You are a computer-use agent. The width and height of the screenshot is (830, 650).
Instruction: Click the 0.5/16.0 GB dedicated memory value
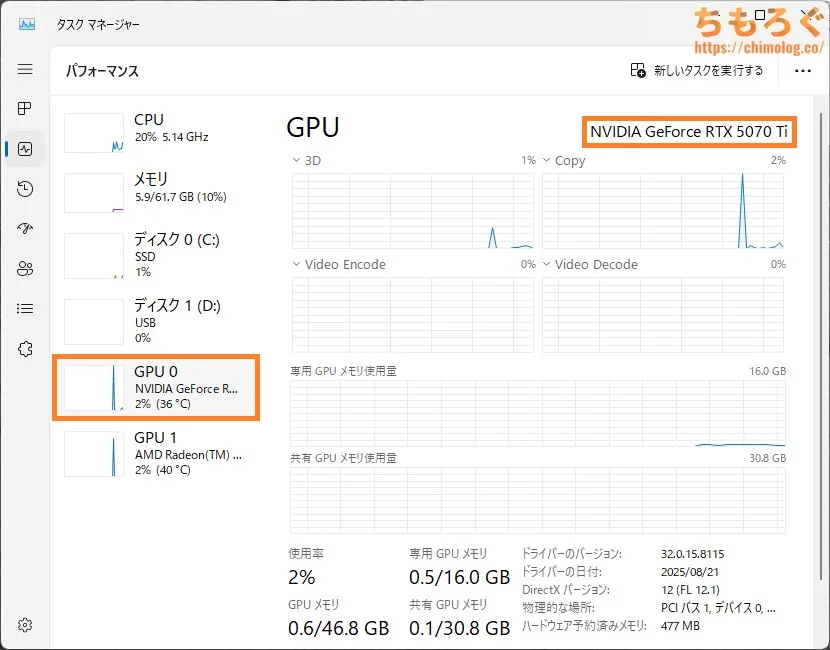(x=459, y=577)
